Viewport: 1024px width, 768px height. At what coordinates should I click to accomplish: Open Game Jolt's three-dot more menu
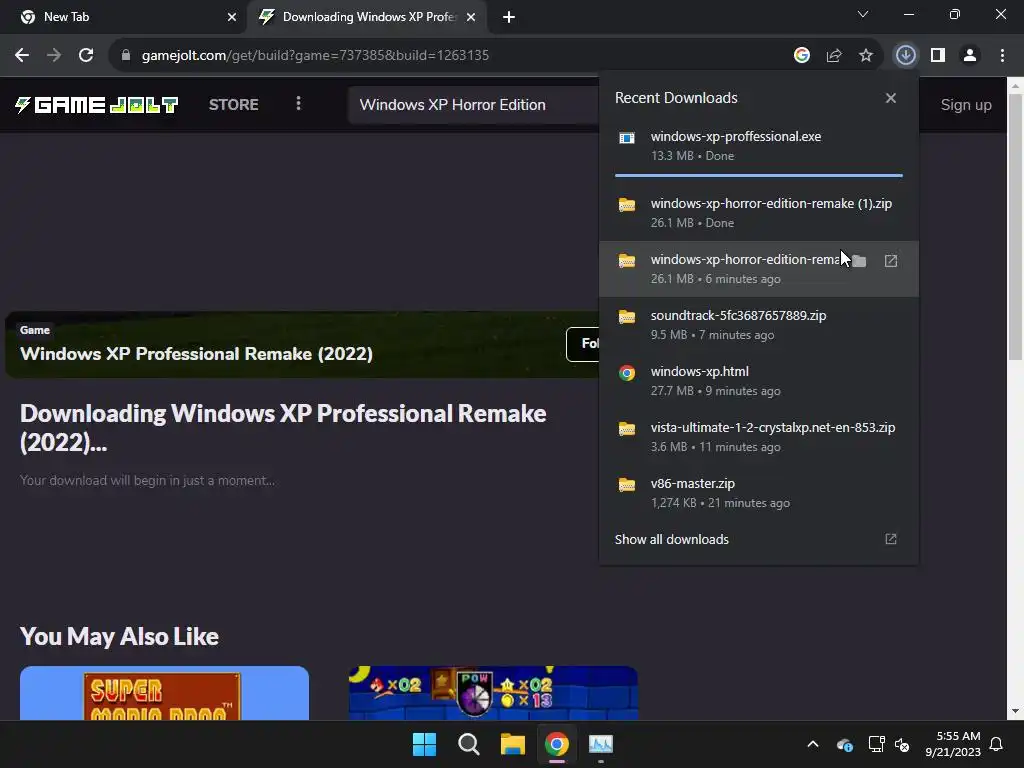click(x=298, y=104)
